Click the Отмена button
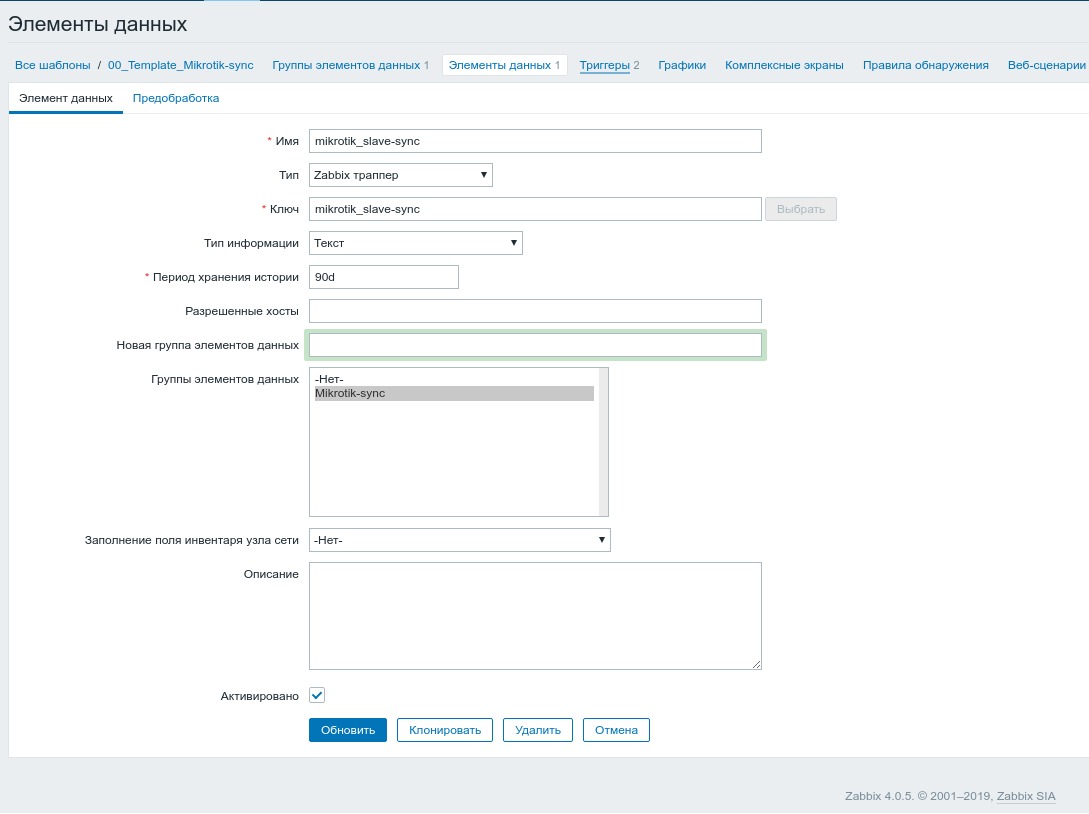 pos(616,730)
